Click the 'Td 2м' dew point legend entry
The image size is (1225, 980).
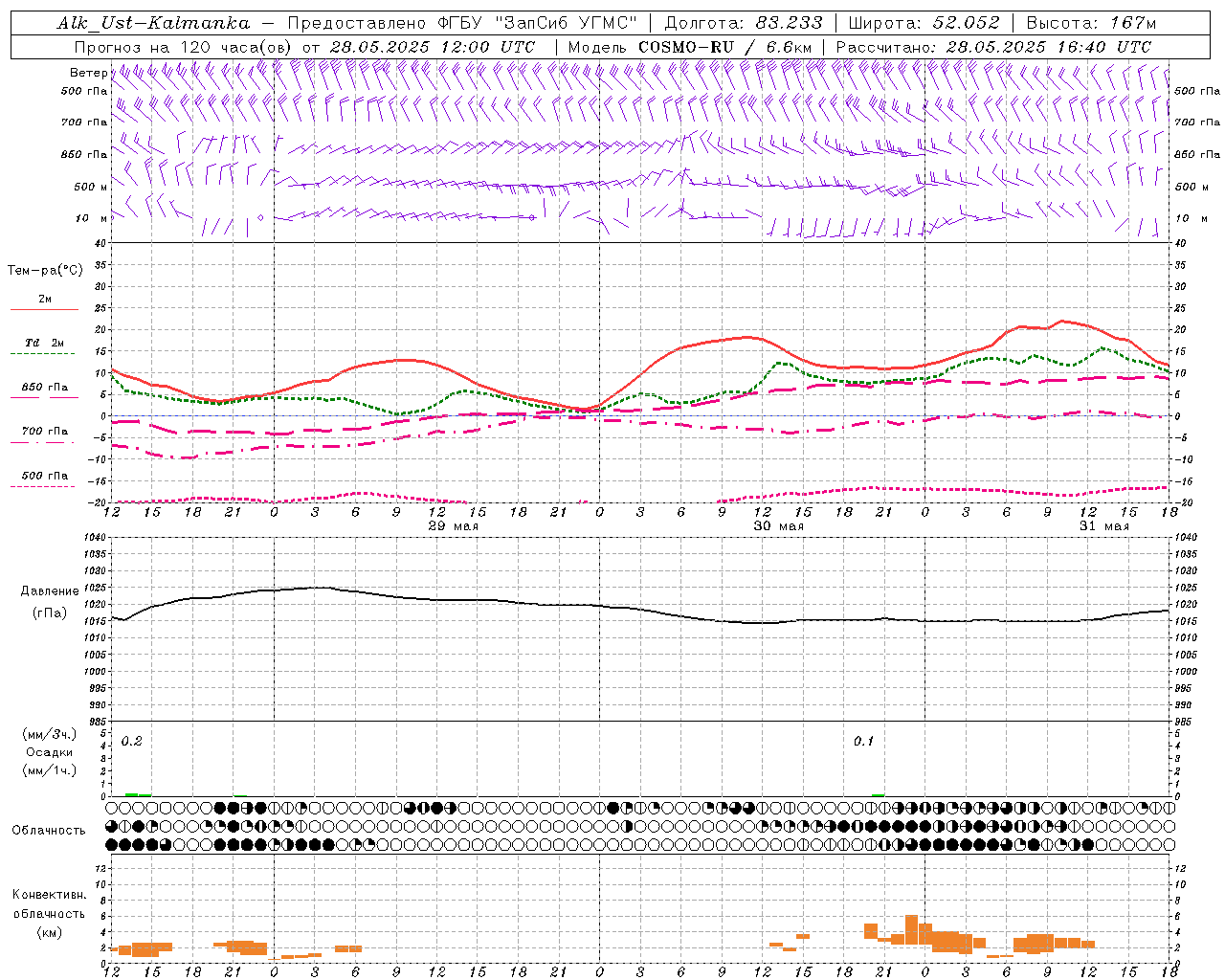[x=44, y=343]
